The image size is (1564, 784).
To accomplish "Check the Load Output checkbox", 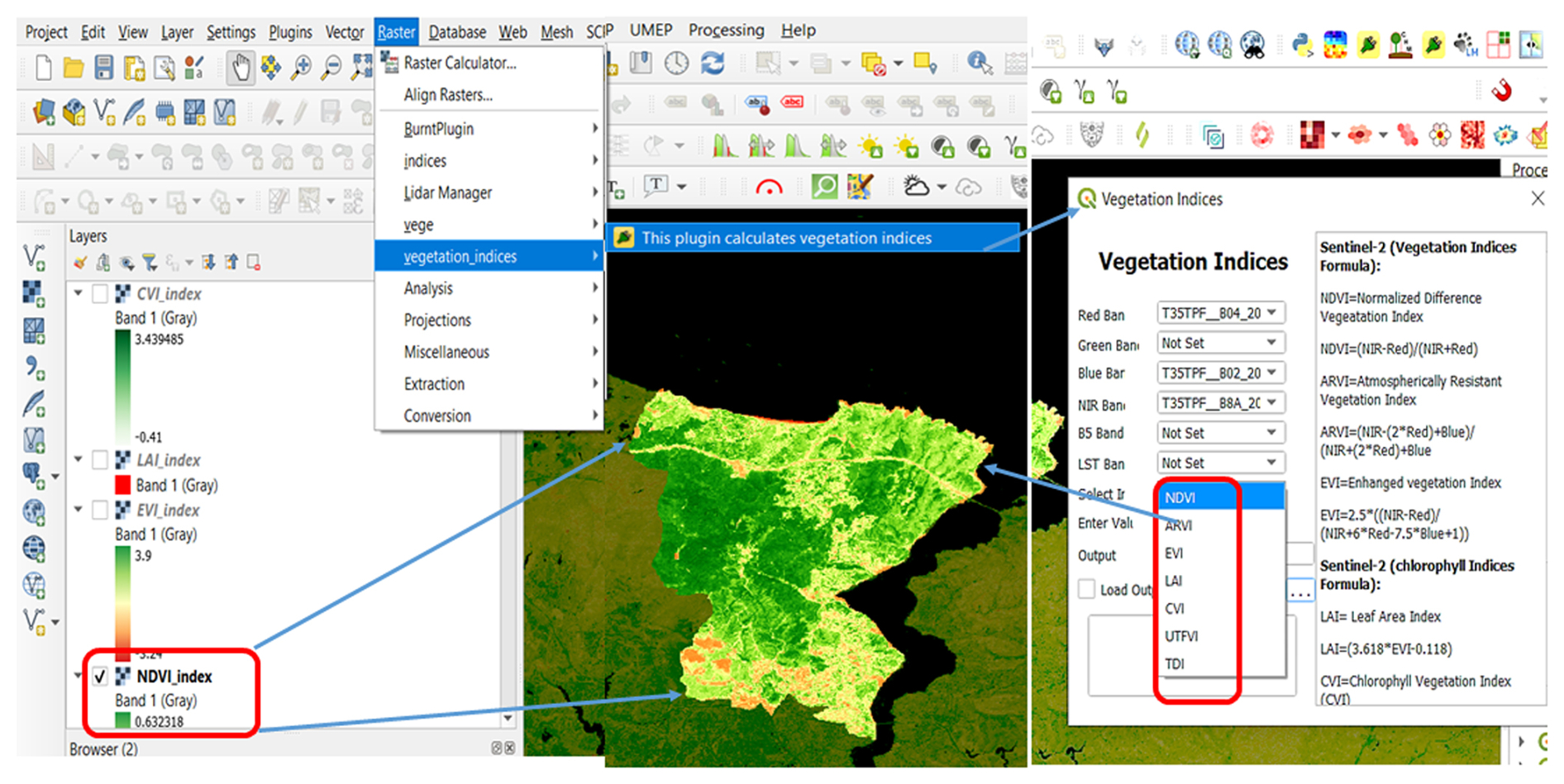I will 1087,589.
